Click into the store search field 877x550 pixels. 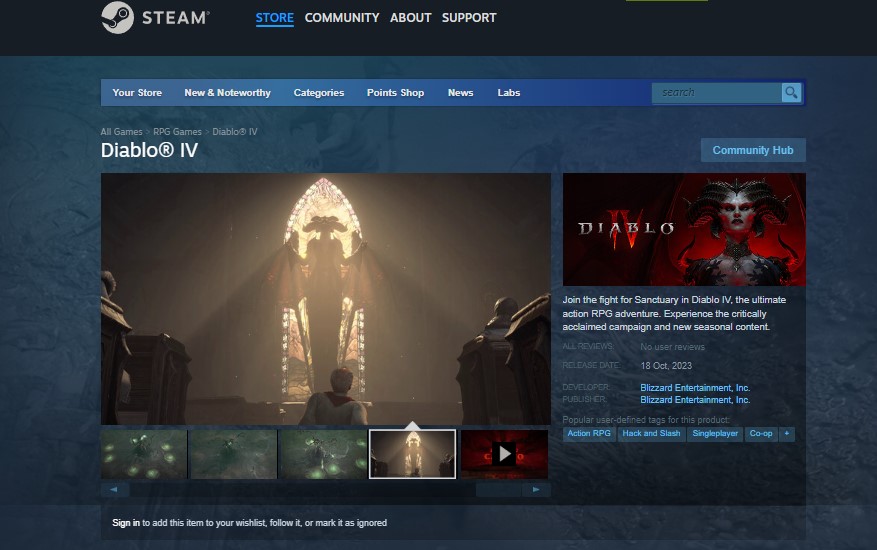coord(716,93)
